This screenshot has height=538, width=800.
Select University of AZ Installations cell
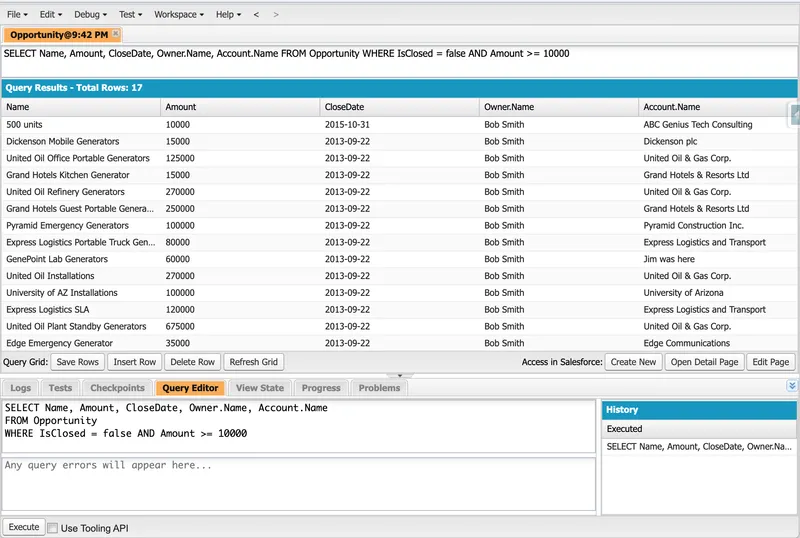[x=81, y=293]
